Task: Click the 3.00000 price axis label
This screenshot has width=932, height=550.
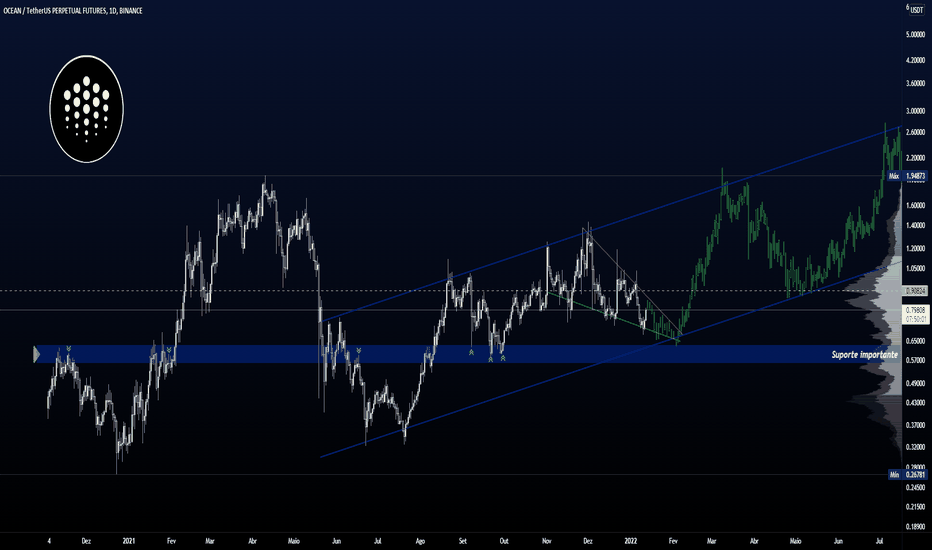Action: click(915, 111)
